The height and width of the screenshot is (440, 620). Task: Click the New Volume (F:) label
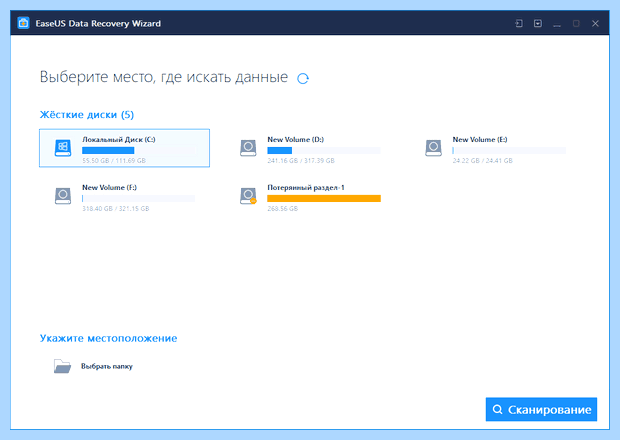pos(110,187)
